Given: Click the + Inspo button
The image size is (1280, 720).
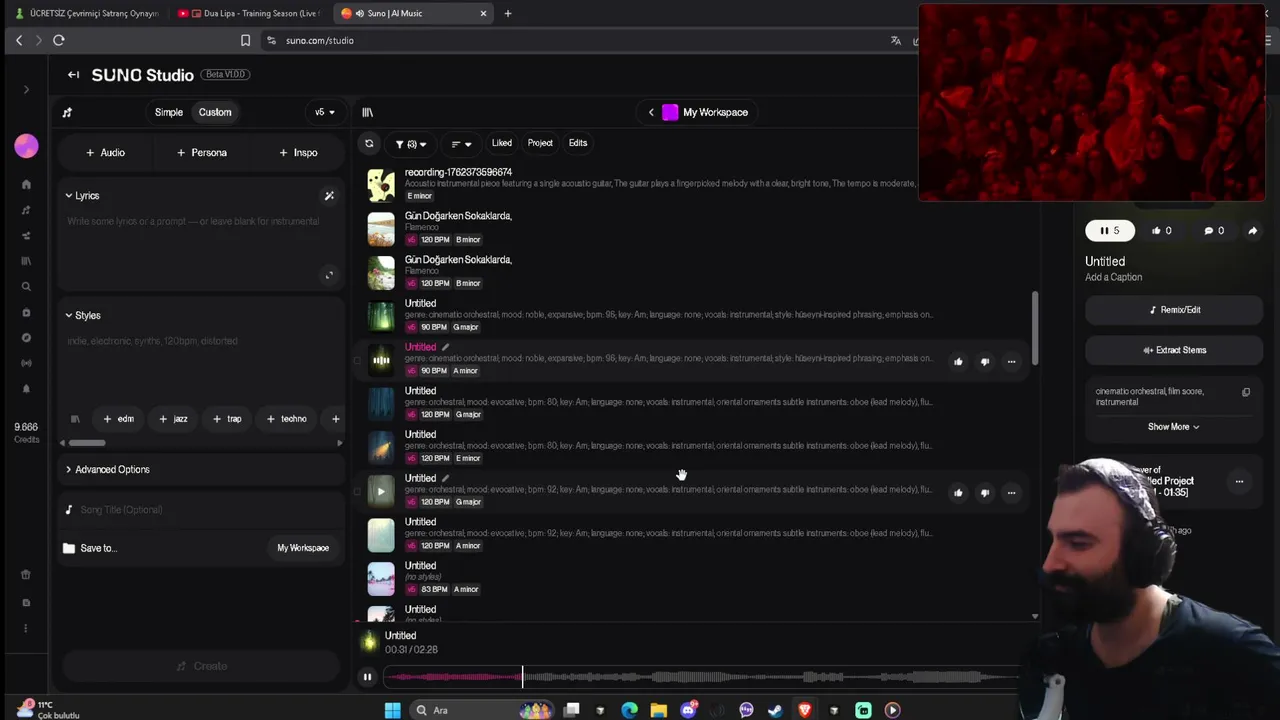Looking at the screenshot, I should click(x=298, y=153).
